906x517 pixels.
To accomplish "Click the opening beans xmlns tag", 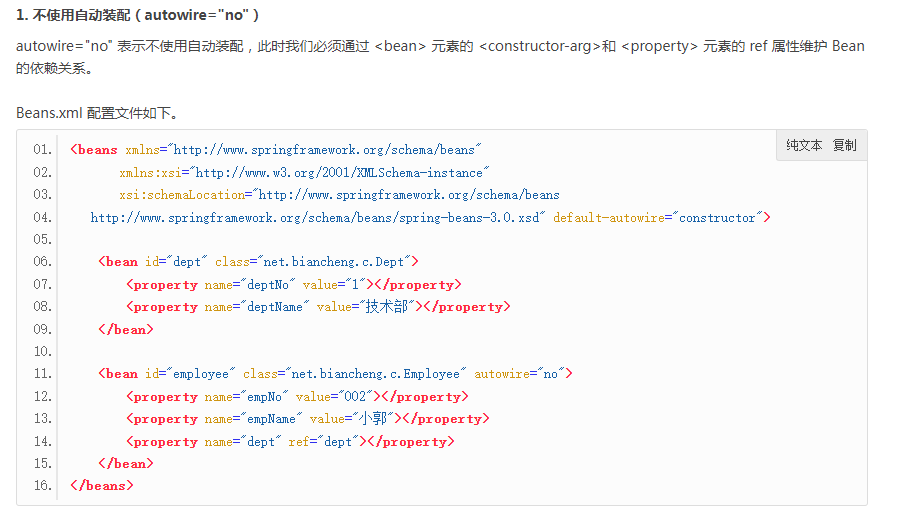I will click(x=95, y=150).
